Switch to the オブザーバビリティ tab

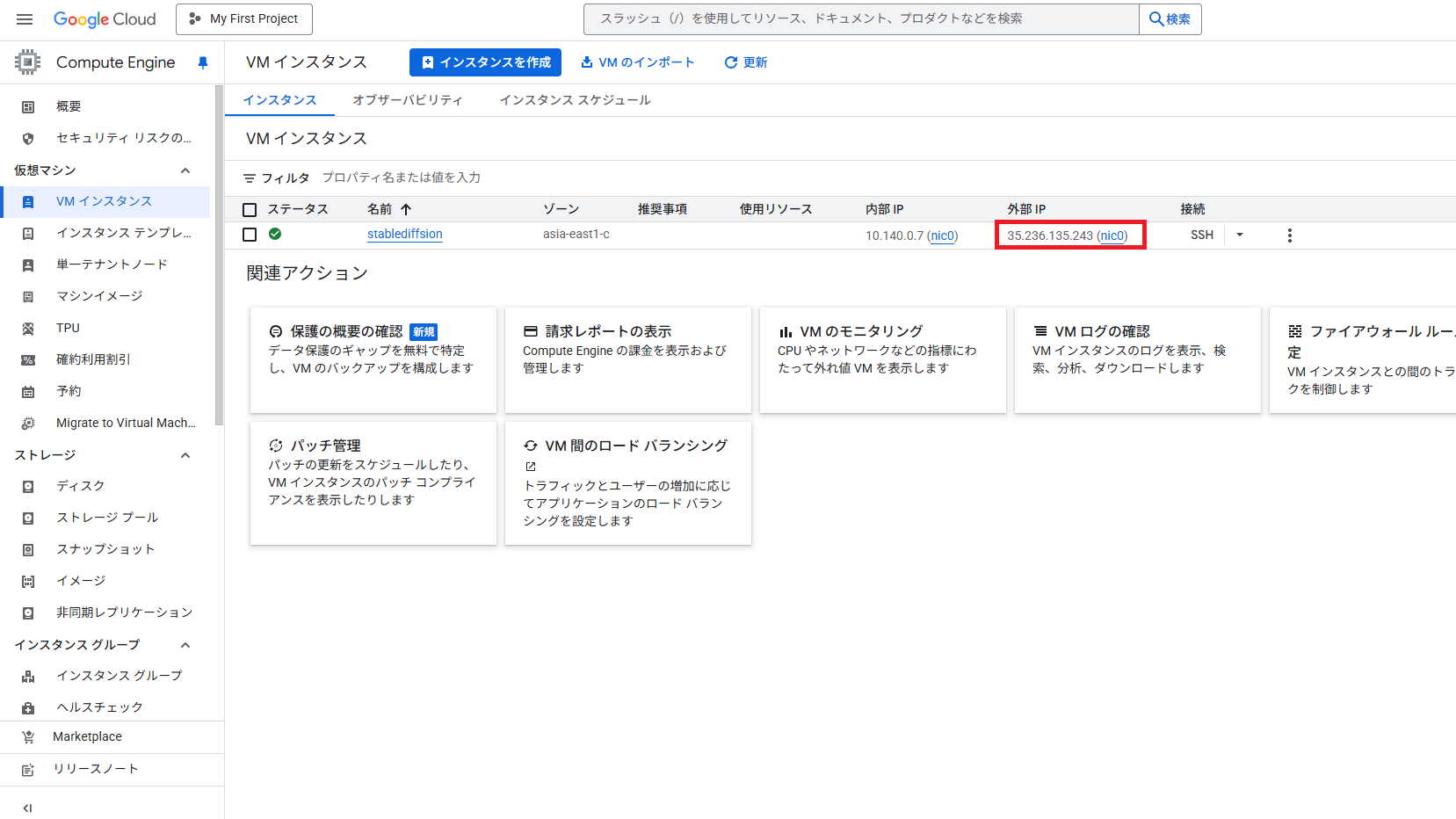click(x=408, y=100)
